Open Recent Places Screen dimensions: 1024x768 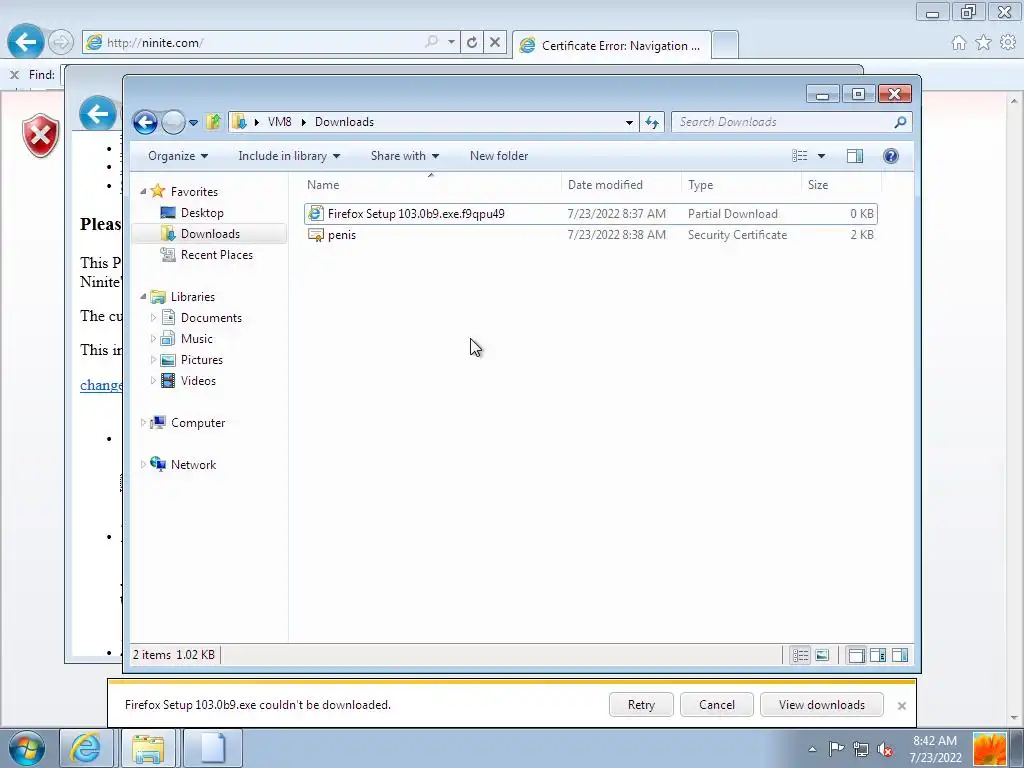point(216,255)
